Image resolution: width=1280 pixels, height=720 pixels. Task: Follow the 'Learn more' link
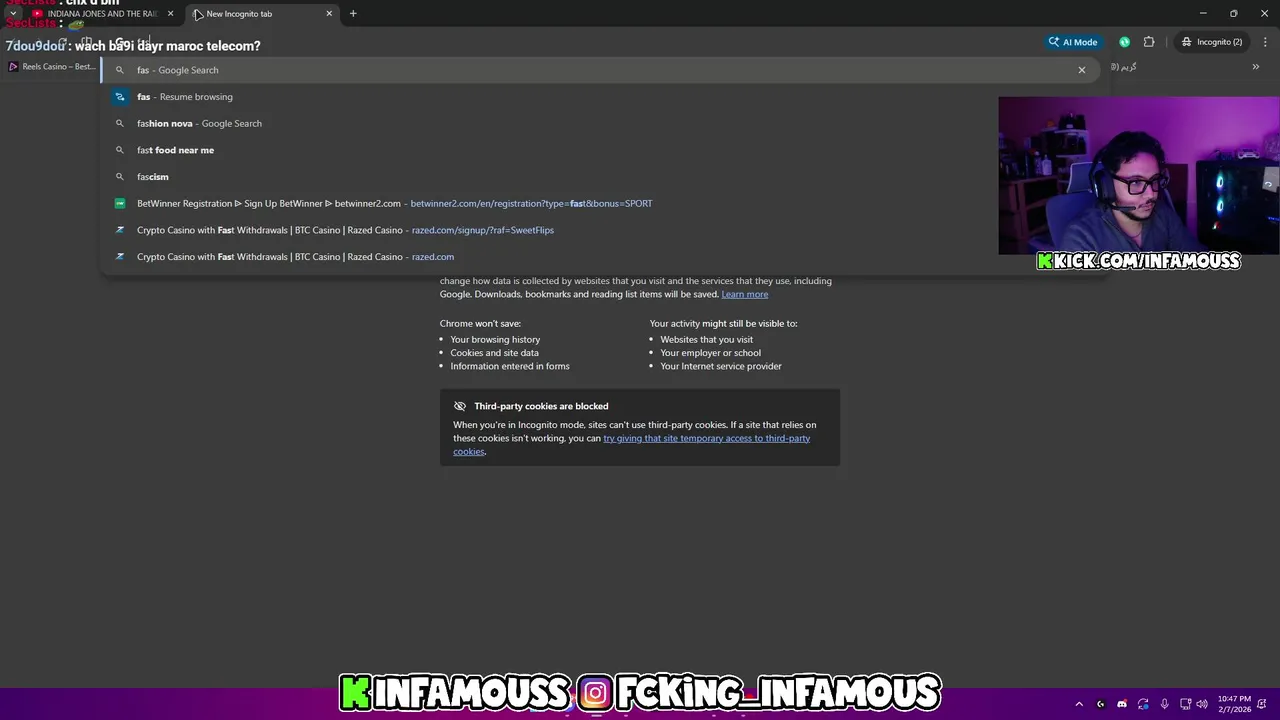click(745, 294)
